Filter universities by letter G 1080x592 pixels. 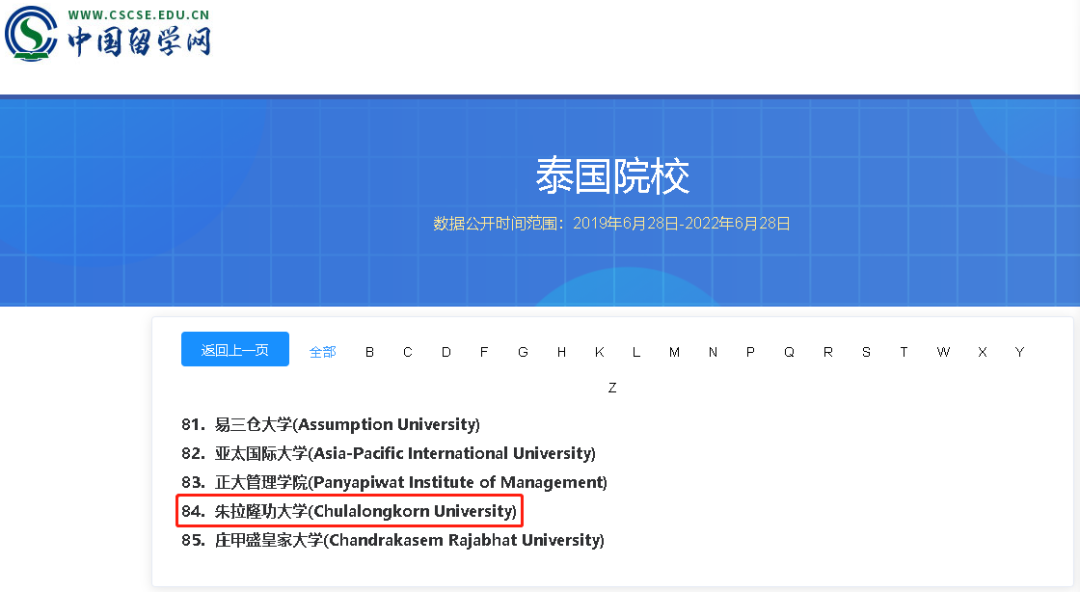point(523,352)
